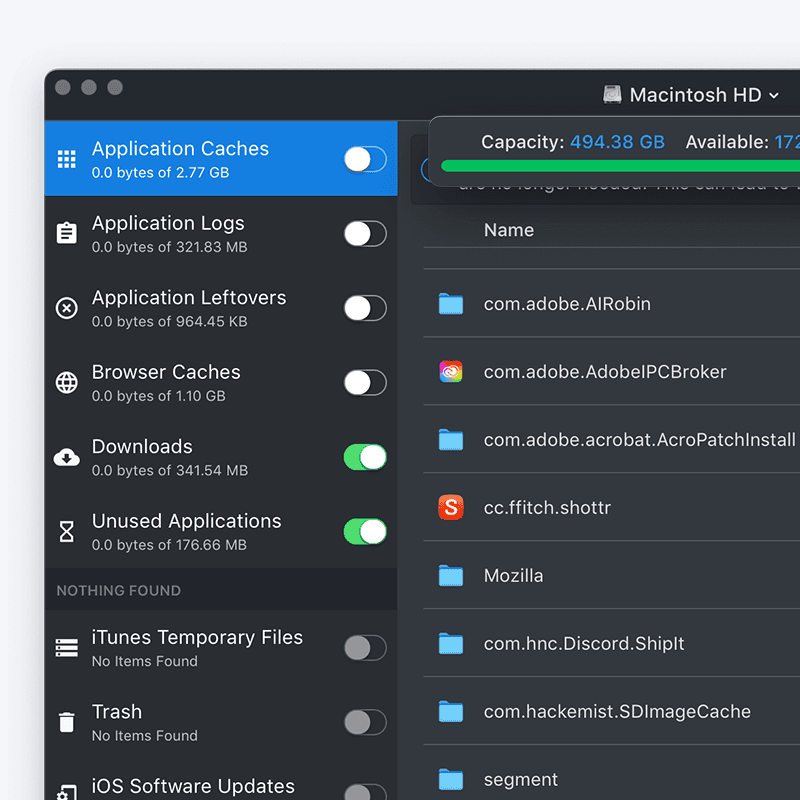Open the Application Leftovers category
Viewport: 800px width, 800px height.
(x=221, y=308)
